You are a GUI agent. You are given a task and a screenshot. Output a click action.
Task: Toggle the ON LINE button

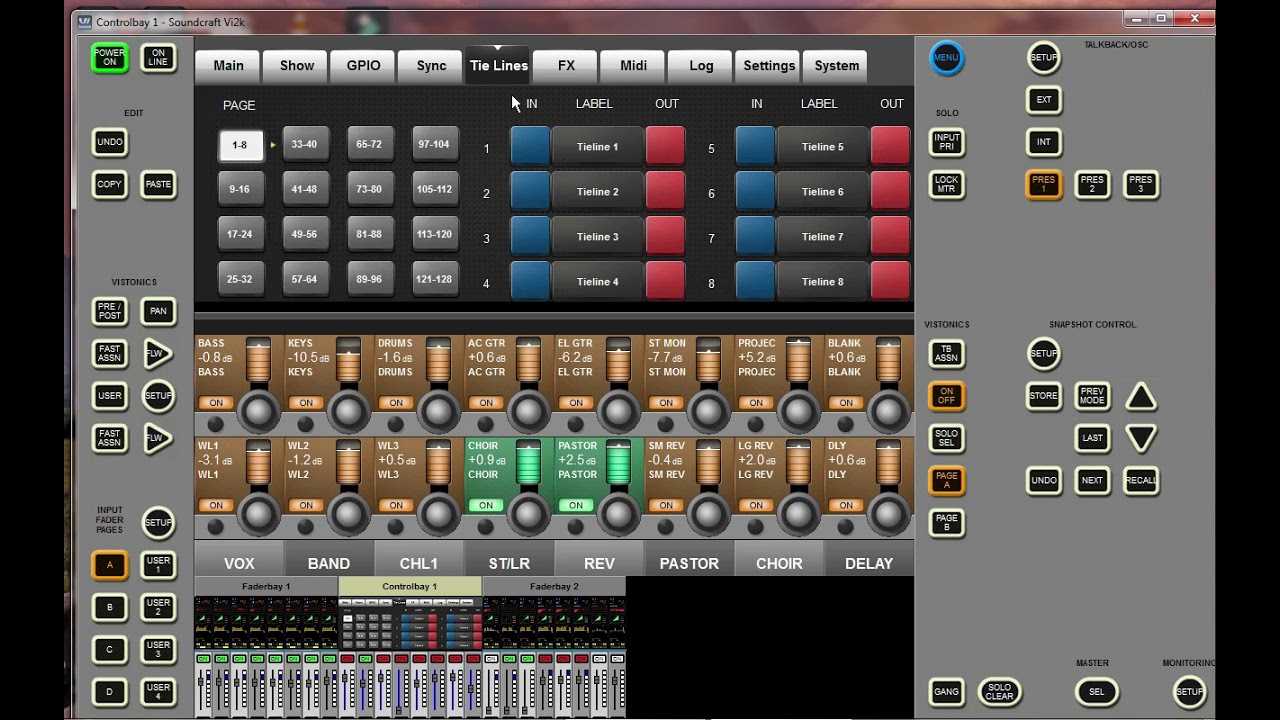click(158, 58)
